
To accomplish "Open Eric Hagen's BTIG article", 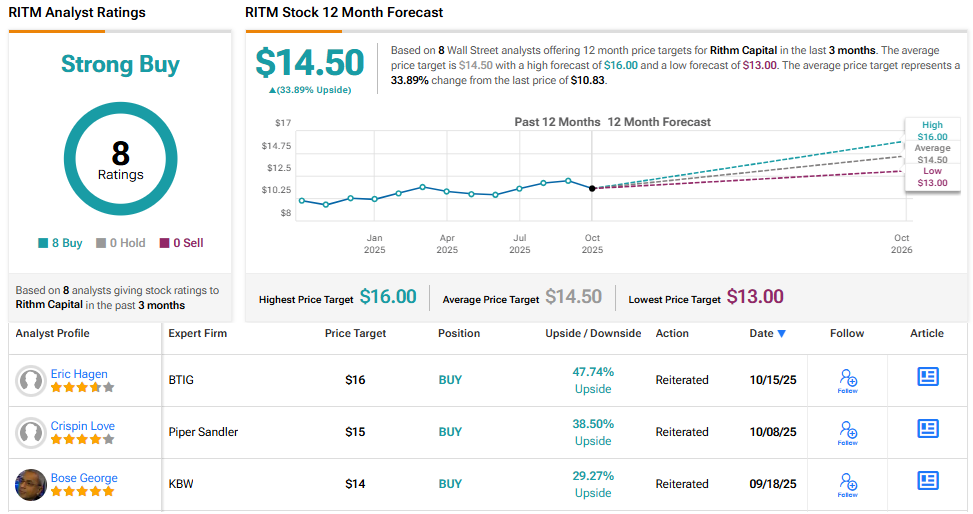I will point(928,376).
